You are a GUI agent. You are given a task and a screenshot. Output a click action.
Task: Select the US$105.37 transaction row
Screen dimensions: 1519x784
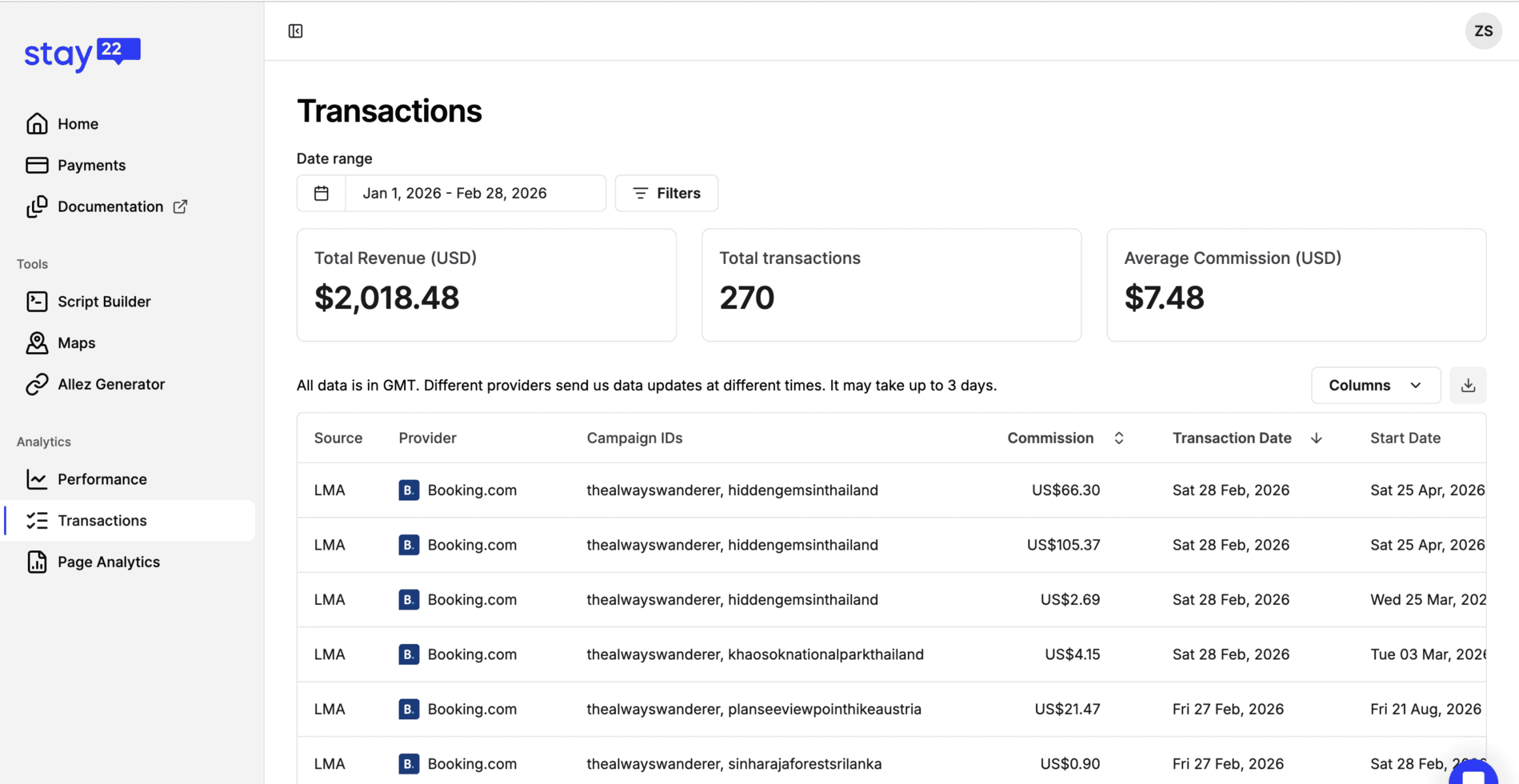pyautogui.click(x=1063, y=545)
